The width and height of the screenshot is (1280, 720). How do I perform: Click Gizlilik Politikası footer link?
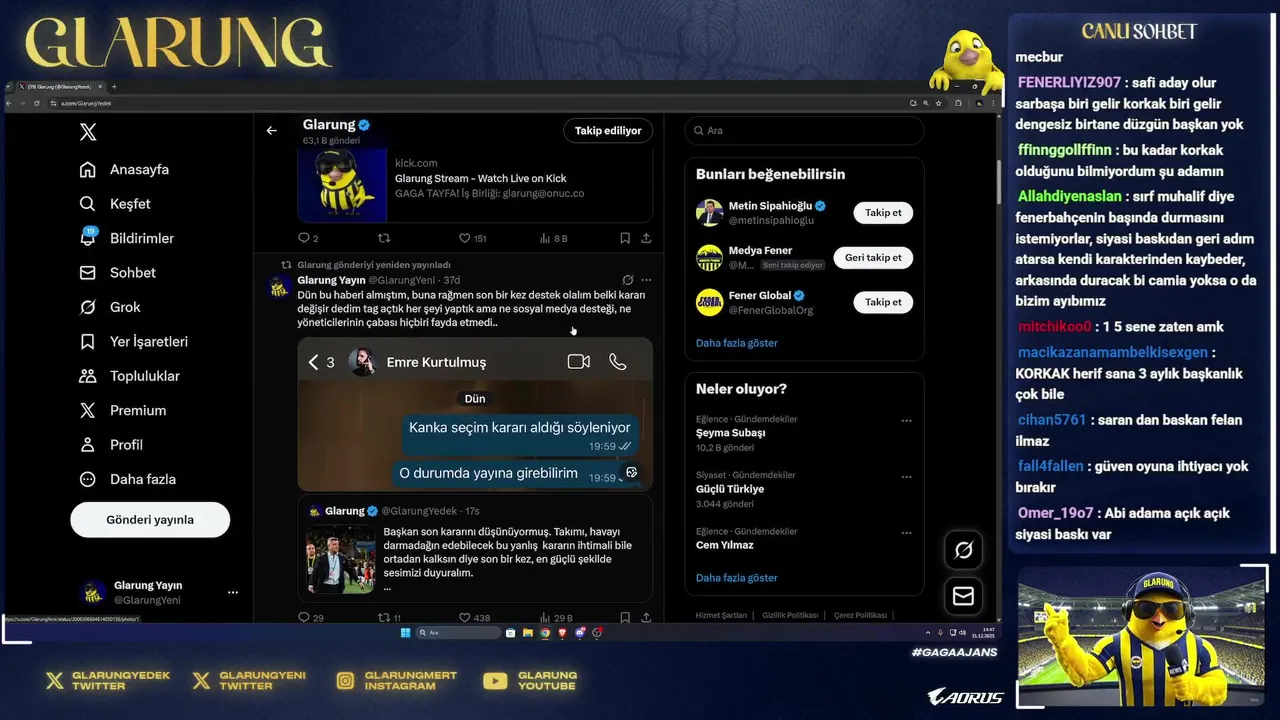click(x=790, y=615)
